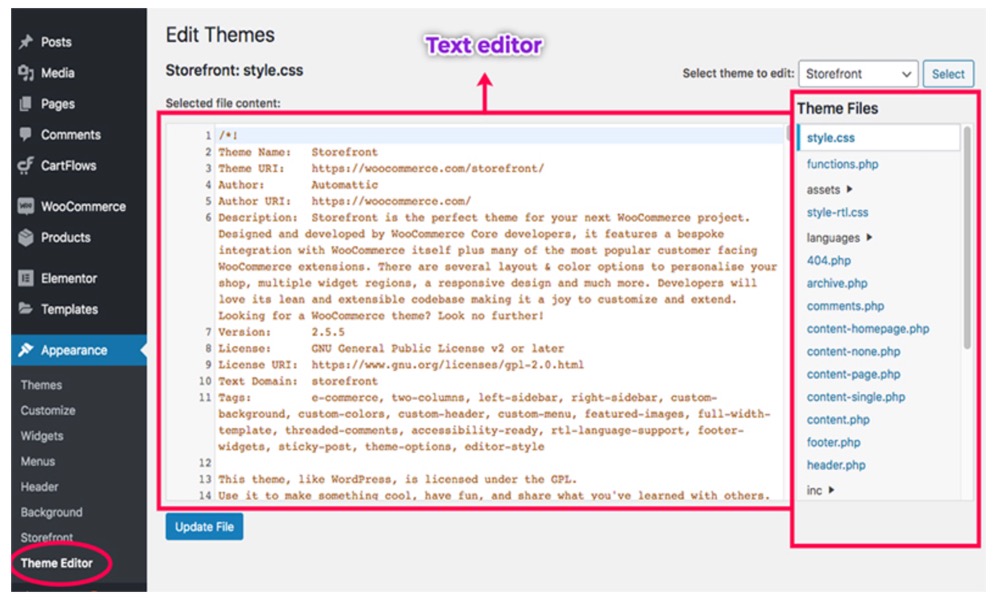Open the Themes submenu link
The height and width of the screenshot is (600, 1000).
41,385
